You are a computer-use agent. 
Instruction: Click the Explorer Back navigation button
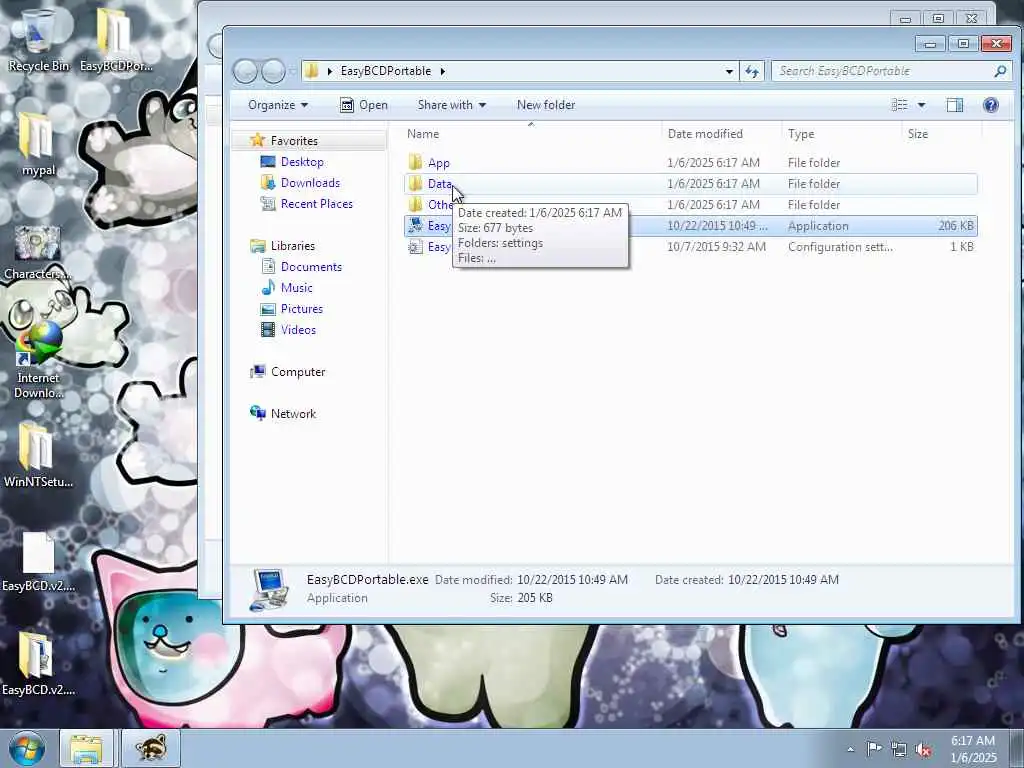pyautogui.click(x=246, y=71)
